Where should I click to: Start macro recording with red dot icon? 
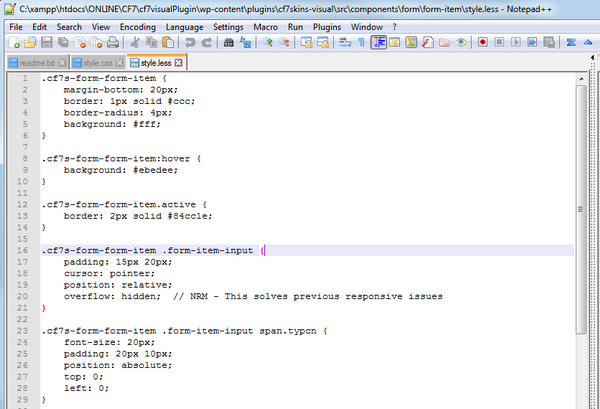coord(482,43)
